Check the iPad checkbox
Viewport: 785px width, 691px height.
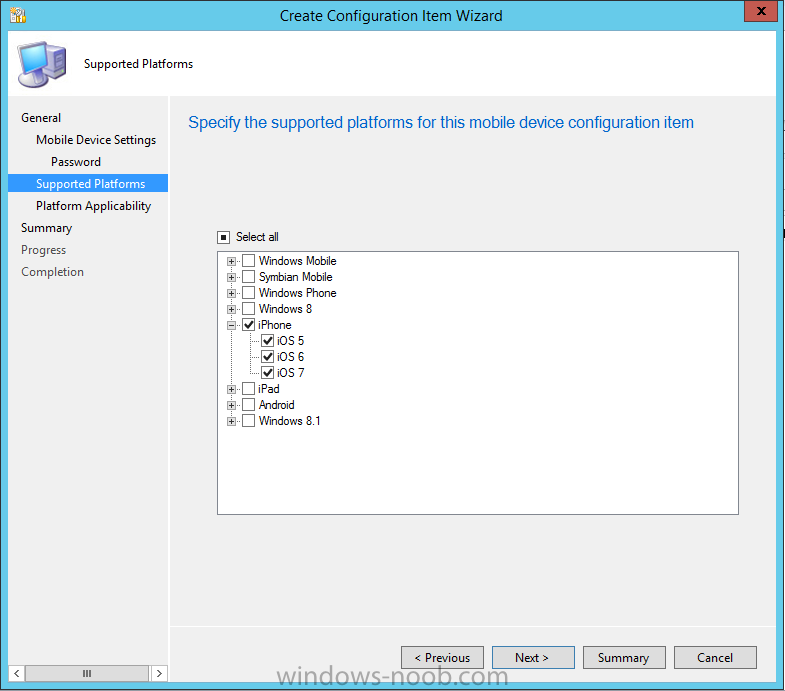point(248,389)
